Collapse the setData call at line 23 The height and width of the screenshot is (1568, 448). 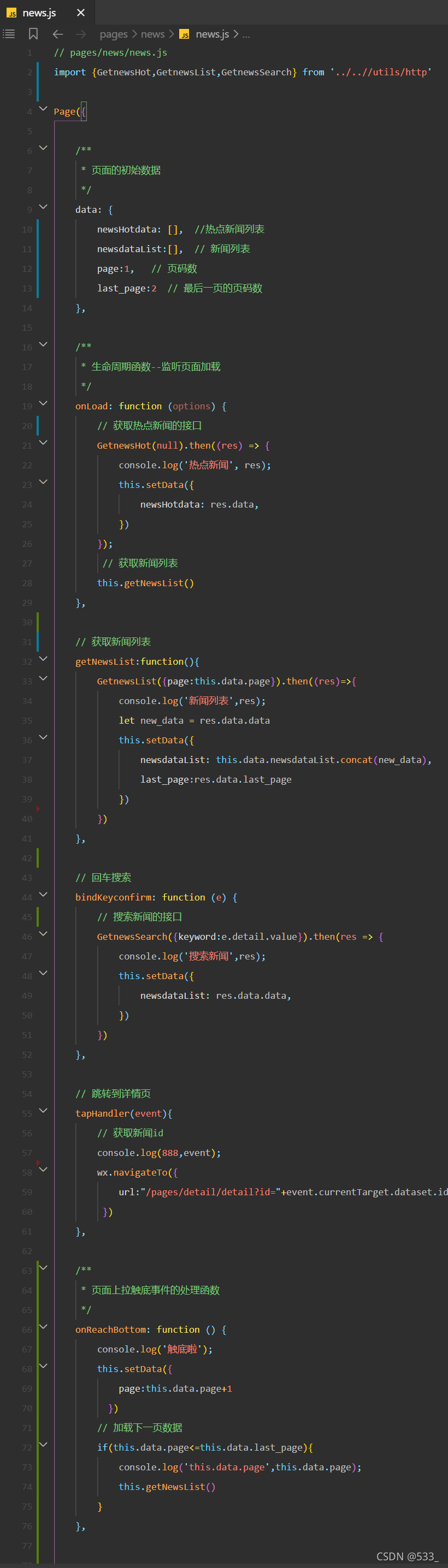click(43, 481)
